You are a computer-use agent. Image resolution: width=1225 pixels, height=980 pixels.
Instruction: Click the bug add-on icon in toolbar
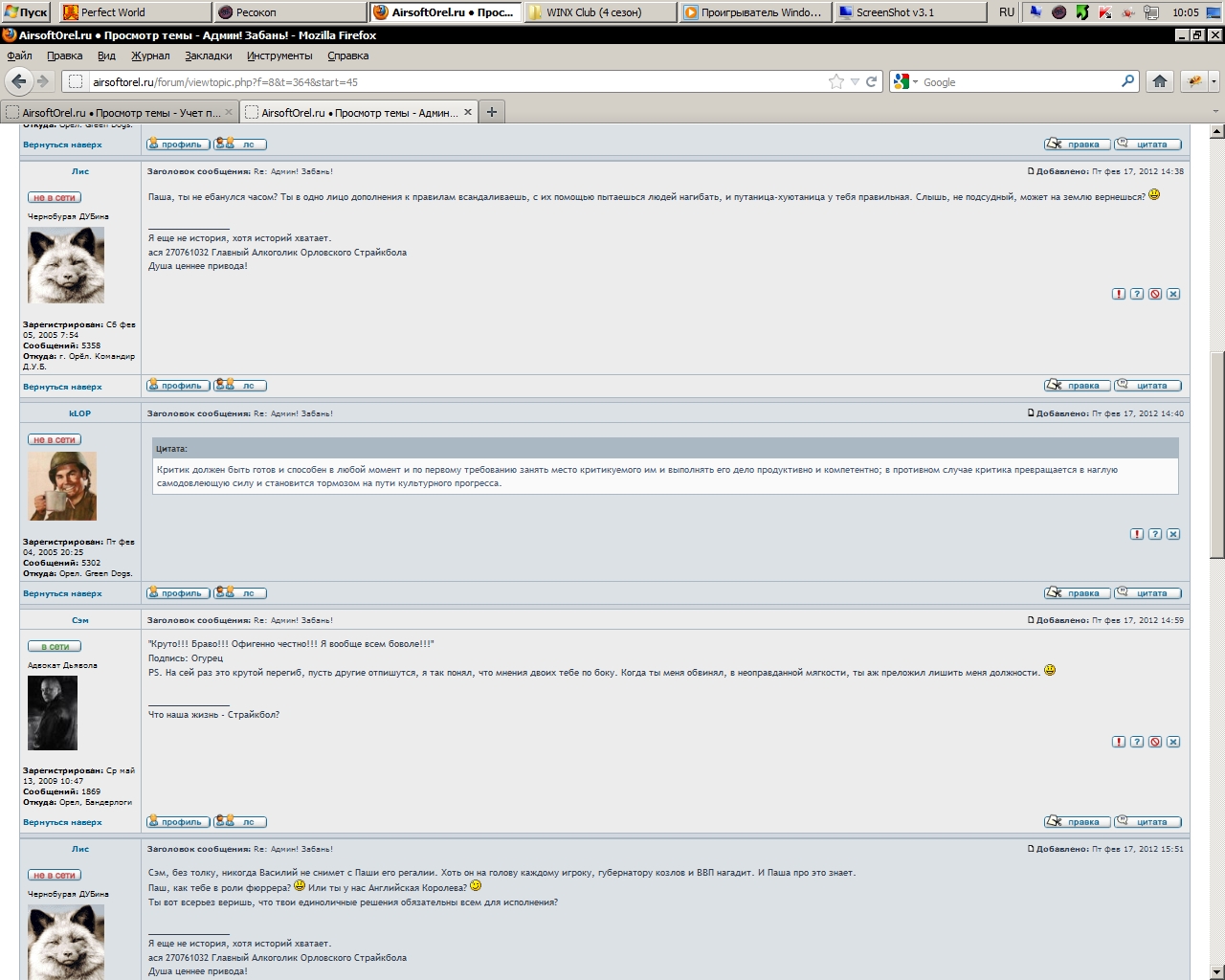point(1193,81)
